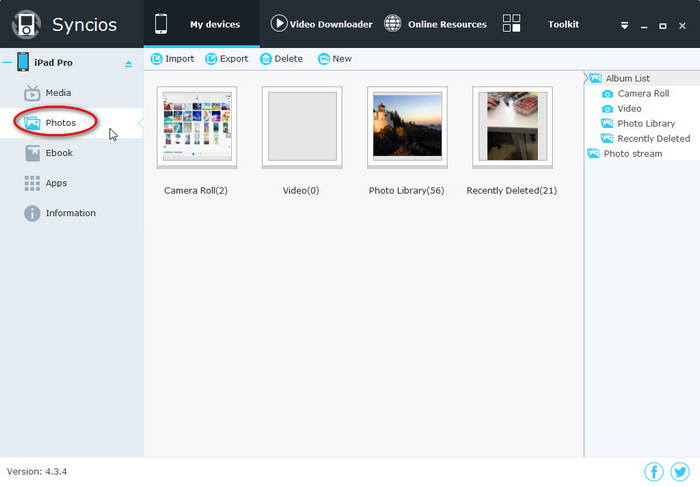
Task: Click the New button label
Action: tap(342, 59)
